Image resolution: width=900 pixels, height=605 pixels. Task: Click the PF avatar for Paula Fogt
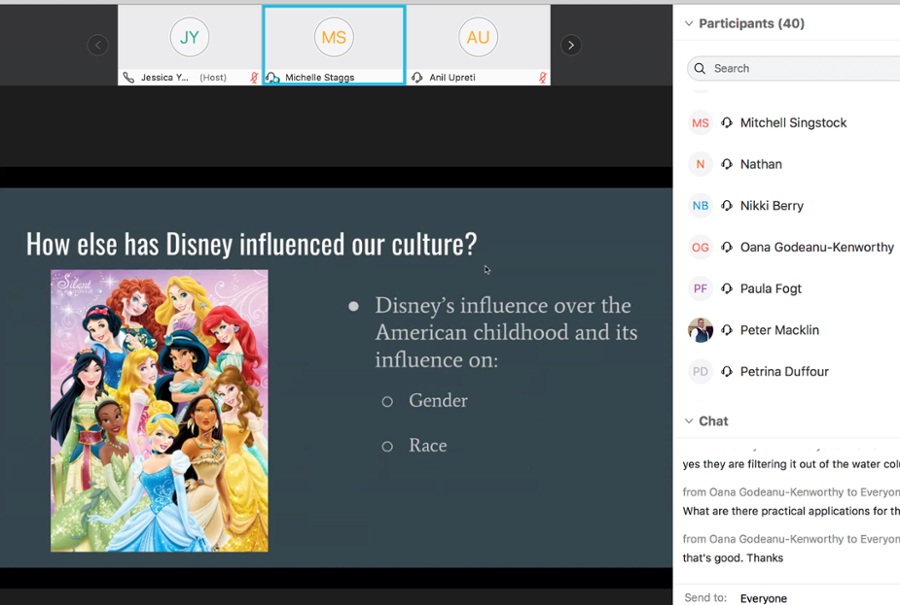point(700,289)
